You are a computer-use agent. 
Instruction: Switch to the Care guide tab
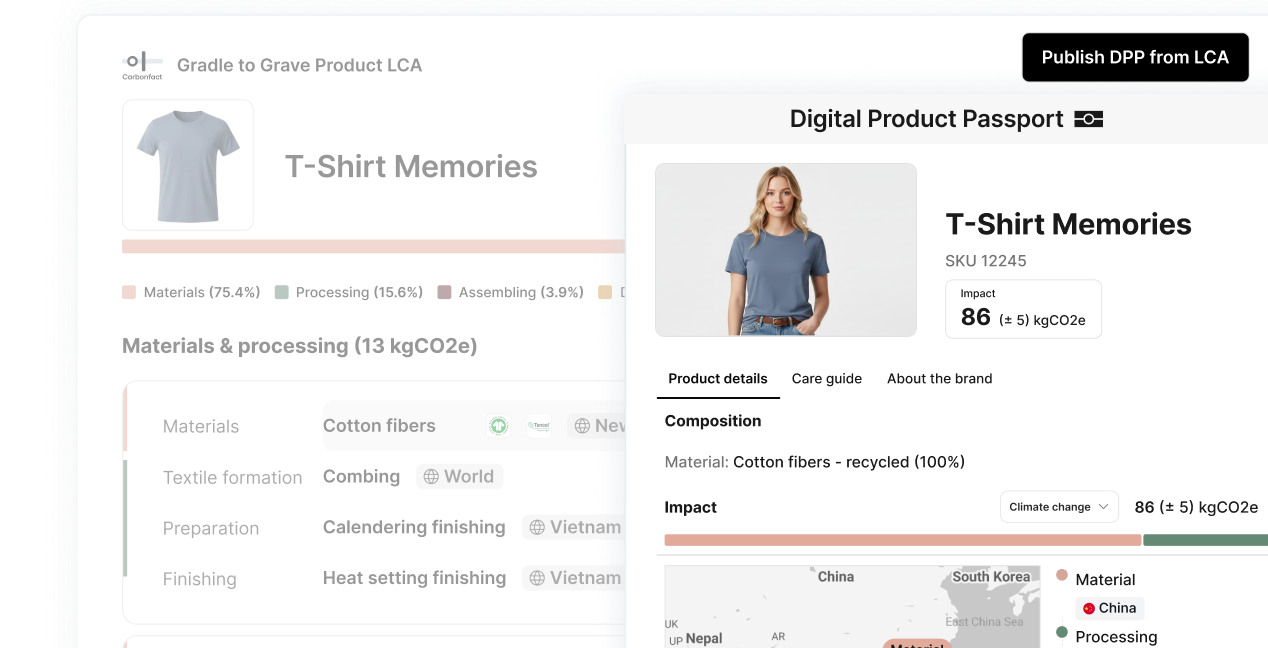click(x=826, y=378)
